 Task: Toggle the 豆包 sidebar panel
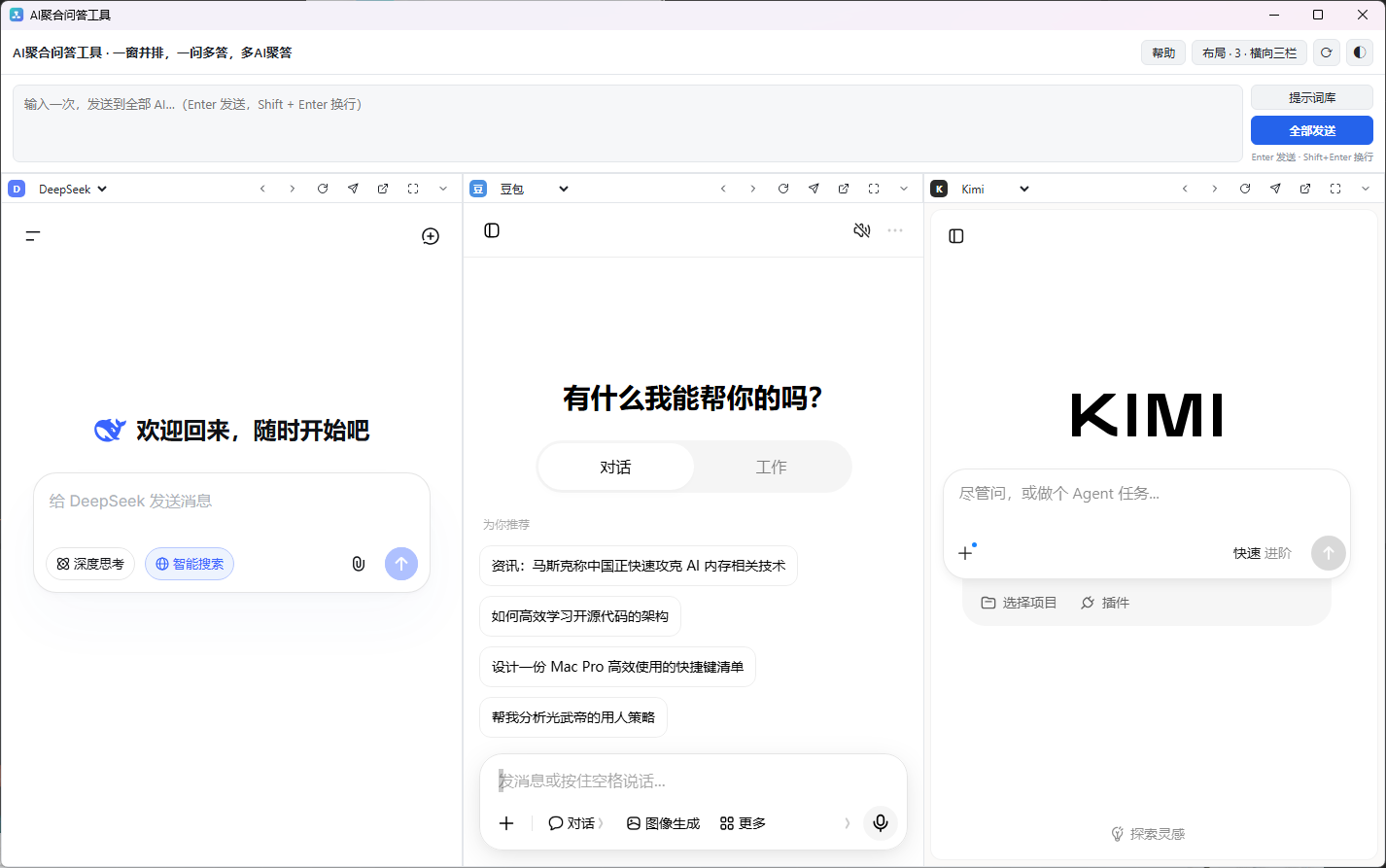tap(492, 230)
